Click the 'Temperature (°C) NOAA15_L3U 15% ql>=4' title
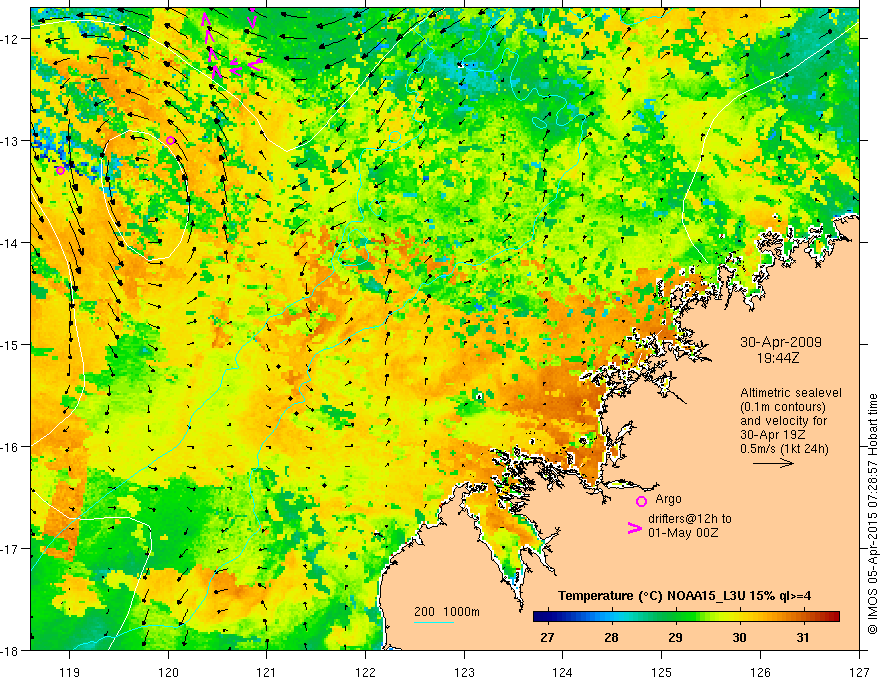The image size is (880, 680). tap(684, 595)
